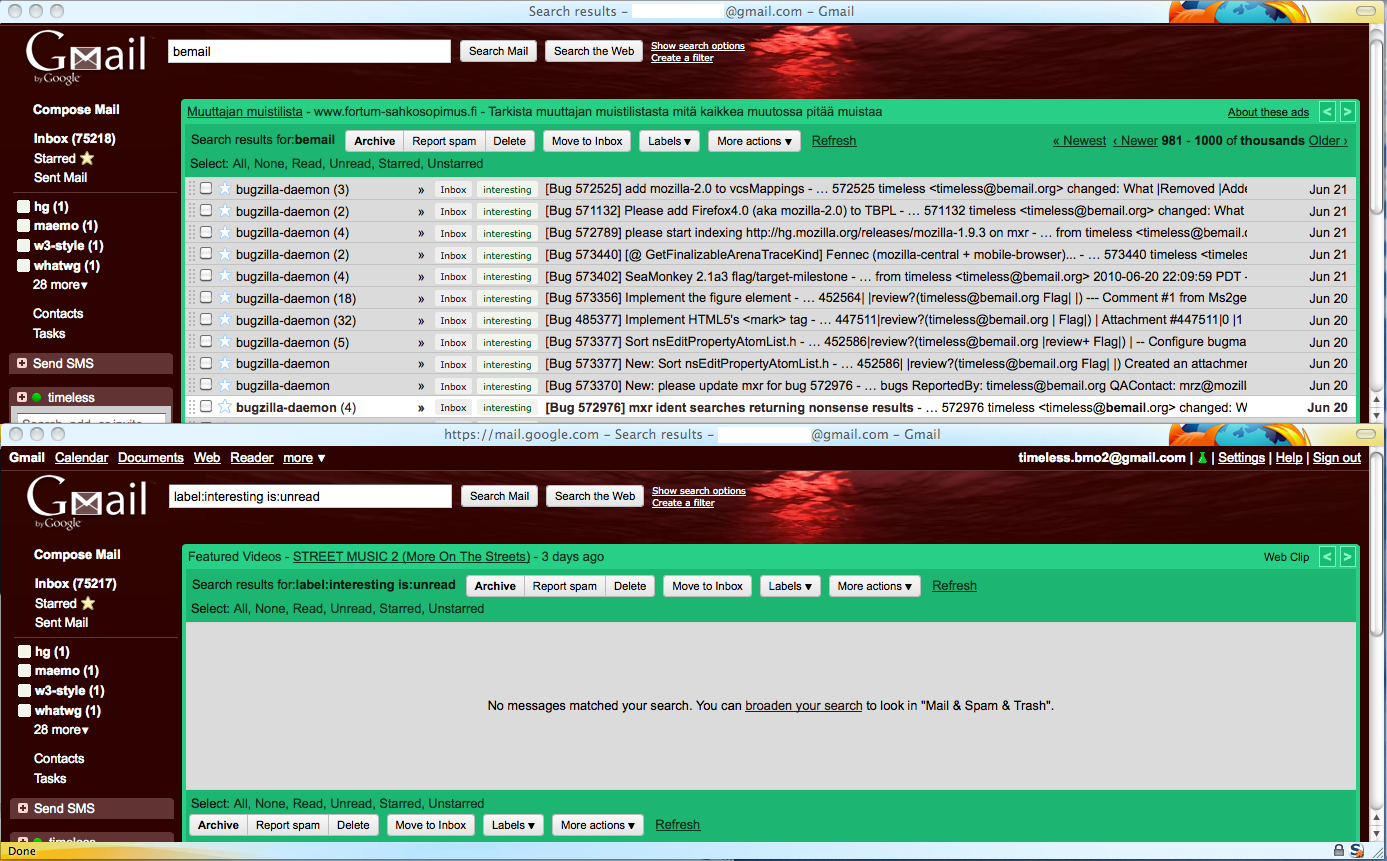The image size is (1387, 861).
Task: Show previous ad in top window ad bar
Action: click(1327, 112)
